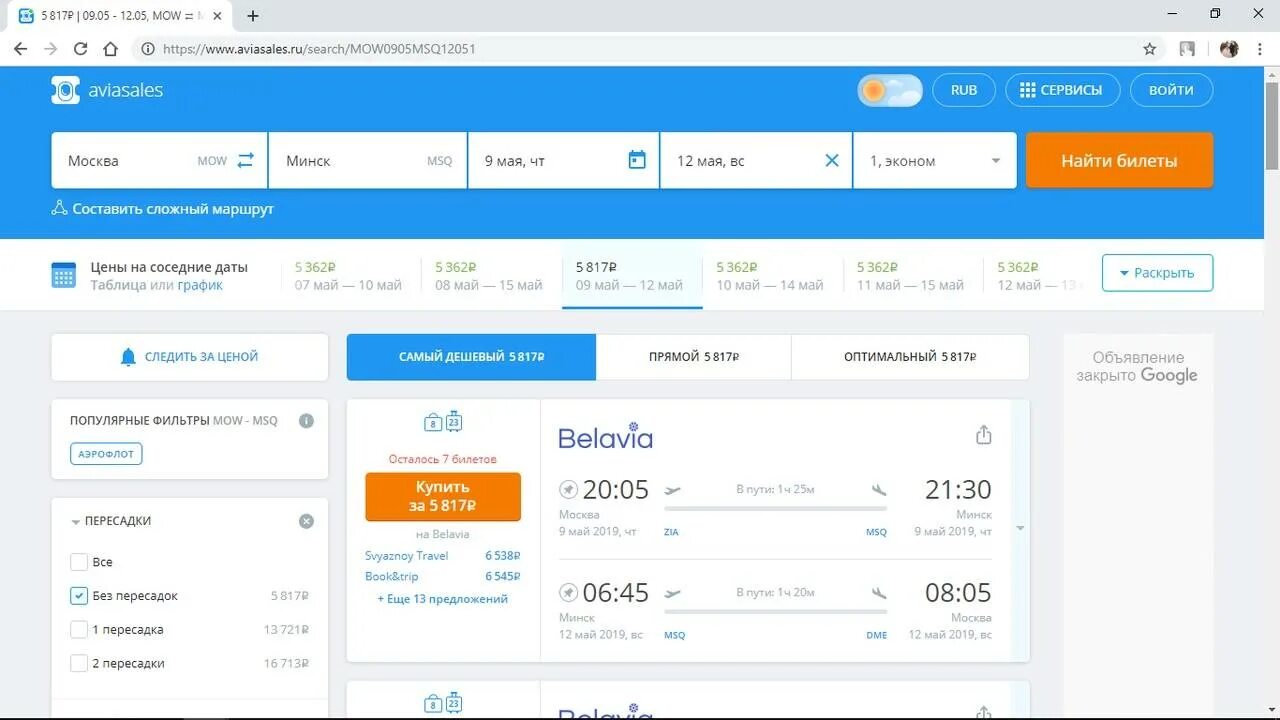Go back in browser

(x=20, y=48)
